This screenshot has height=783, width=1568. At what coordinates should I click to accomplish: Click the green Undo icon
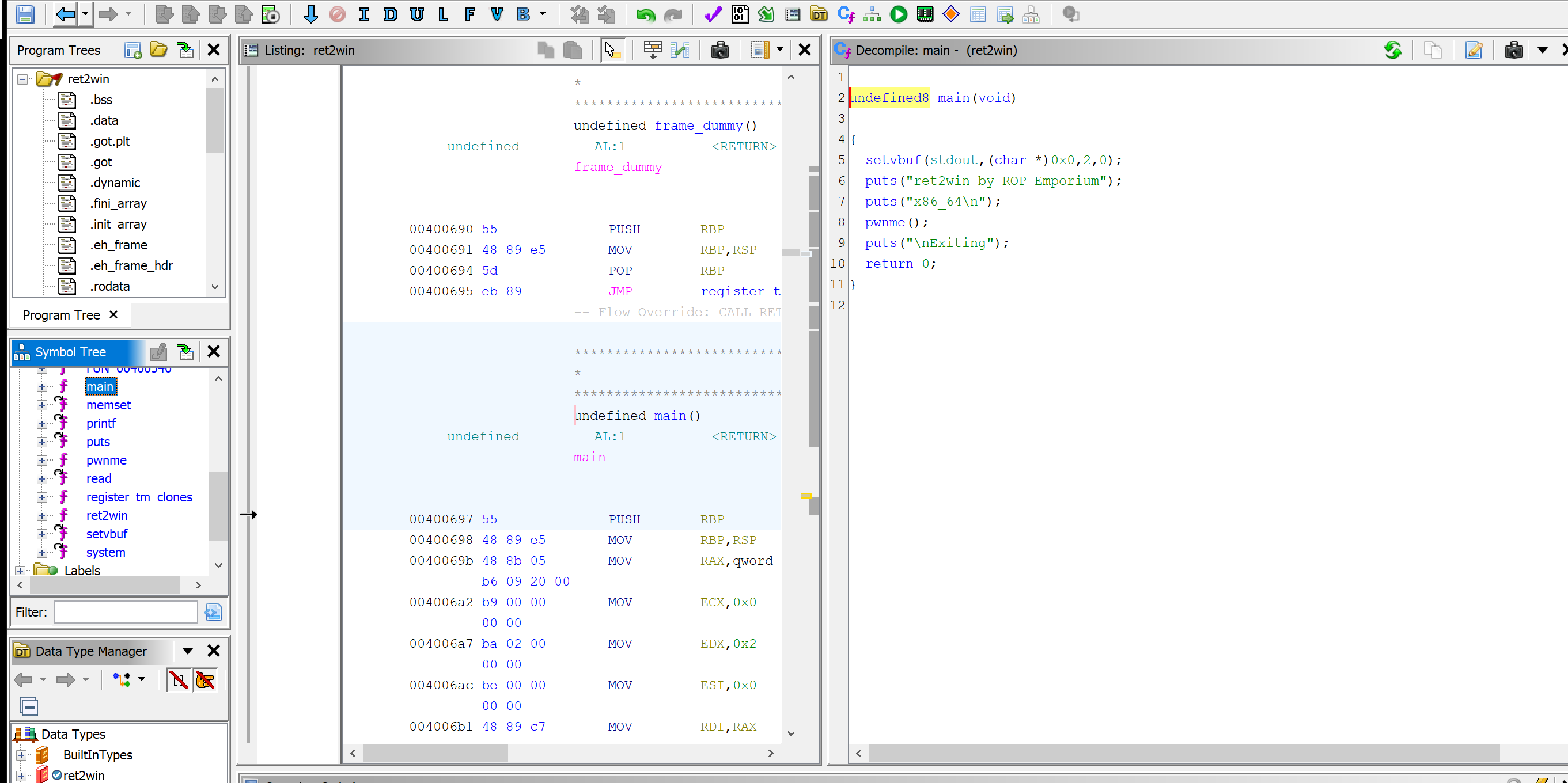point(646,14)
